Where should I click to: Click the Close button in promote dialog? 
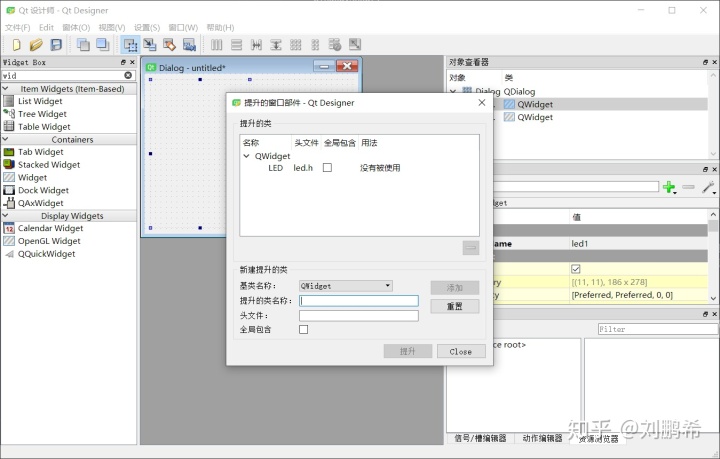461,351
